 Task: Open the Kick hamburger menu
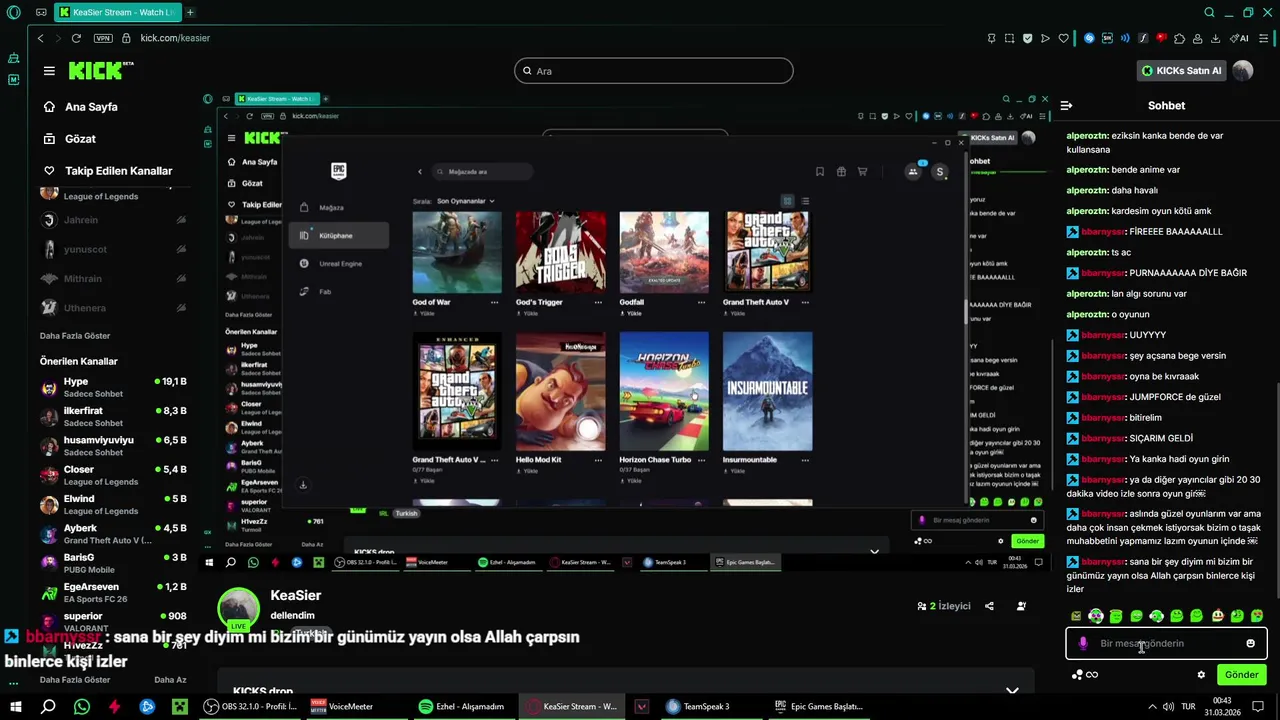(x=49, y=71)
